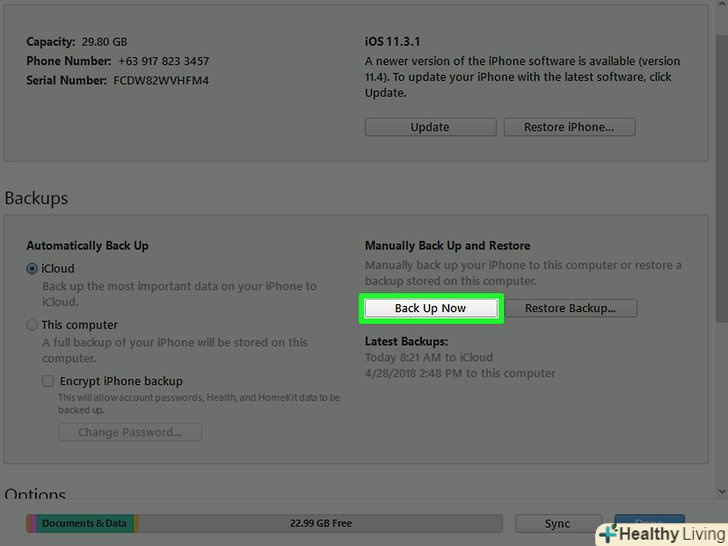Click the Change Password... button

(130, 432)
